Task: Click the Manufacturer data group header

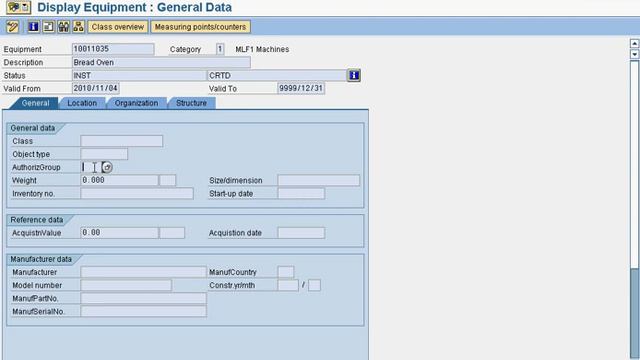Action: tap(41, 259)
